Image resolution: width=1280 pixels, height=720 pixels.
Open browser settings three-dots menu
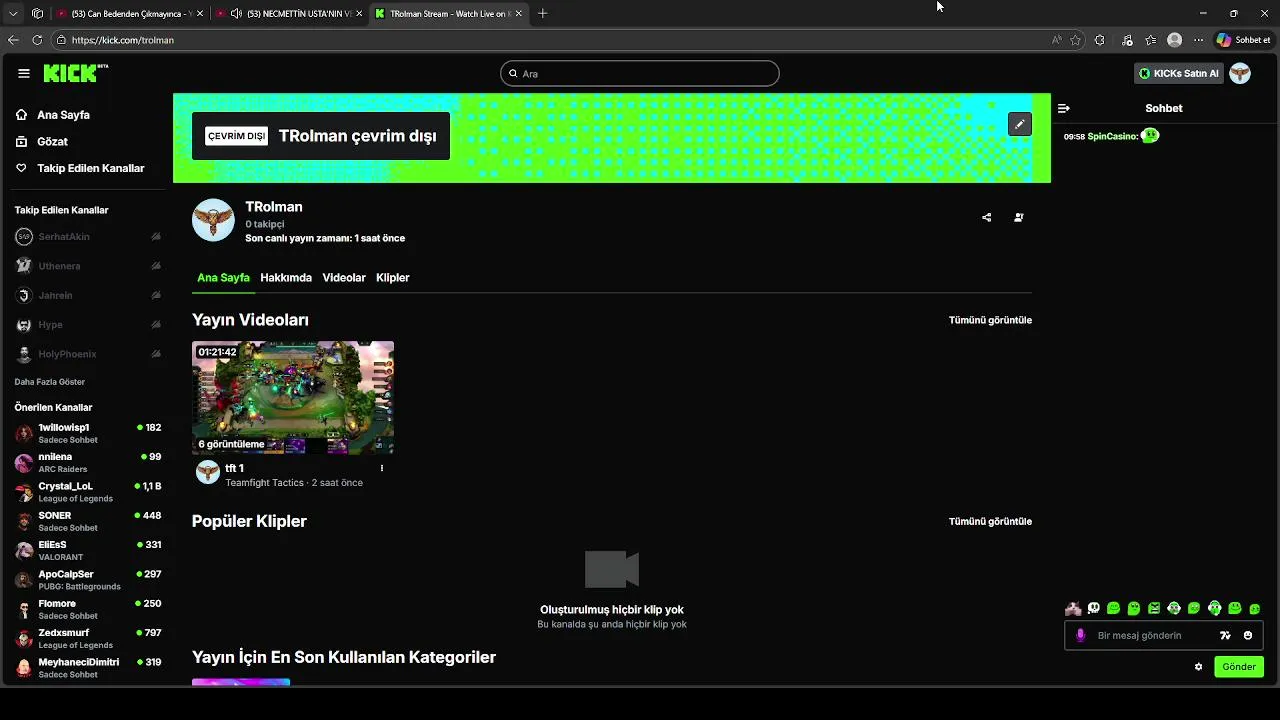tap(1199, 40)
